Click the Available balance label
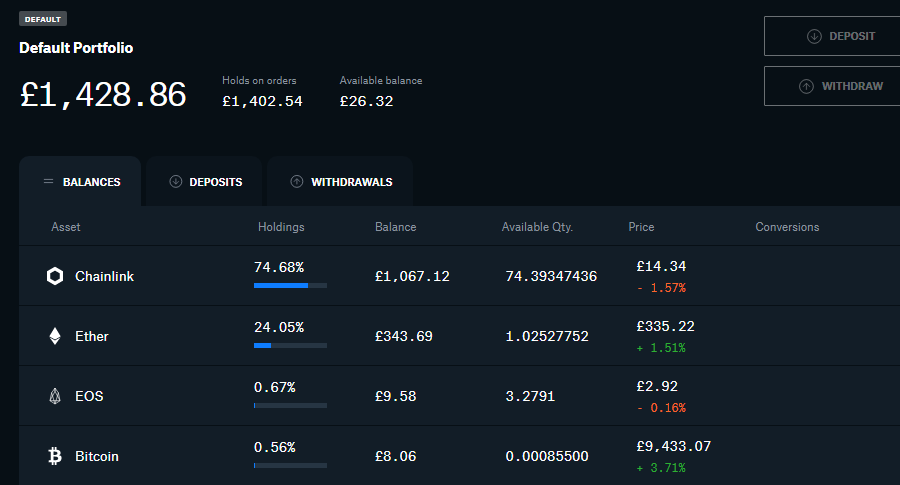The height and width of the screenshot is (485, 900). [381, 80]
